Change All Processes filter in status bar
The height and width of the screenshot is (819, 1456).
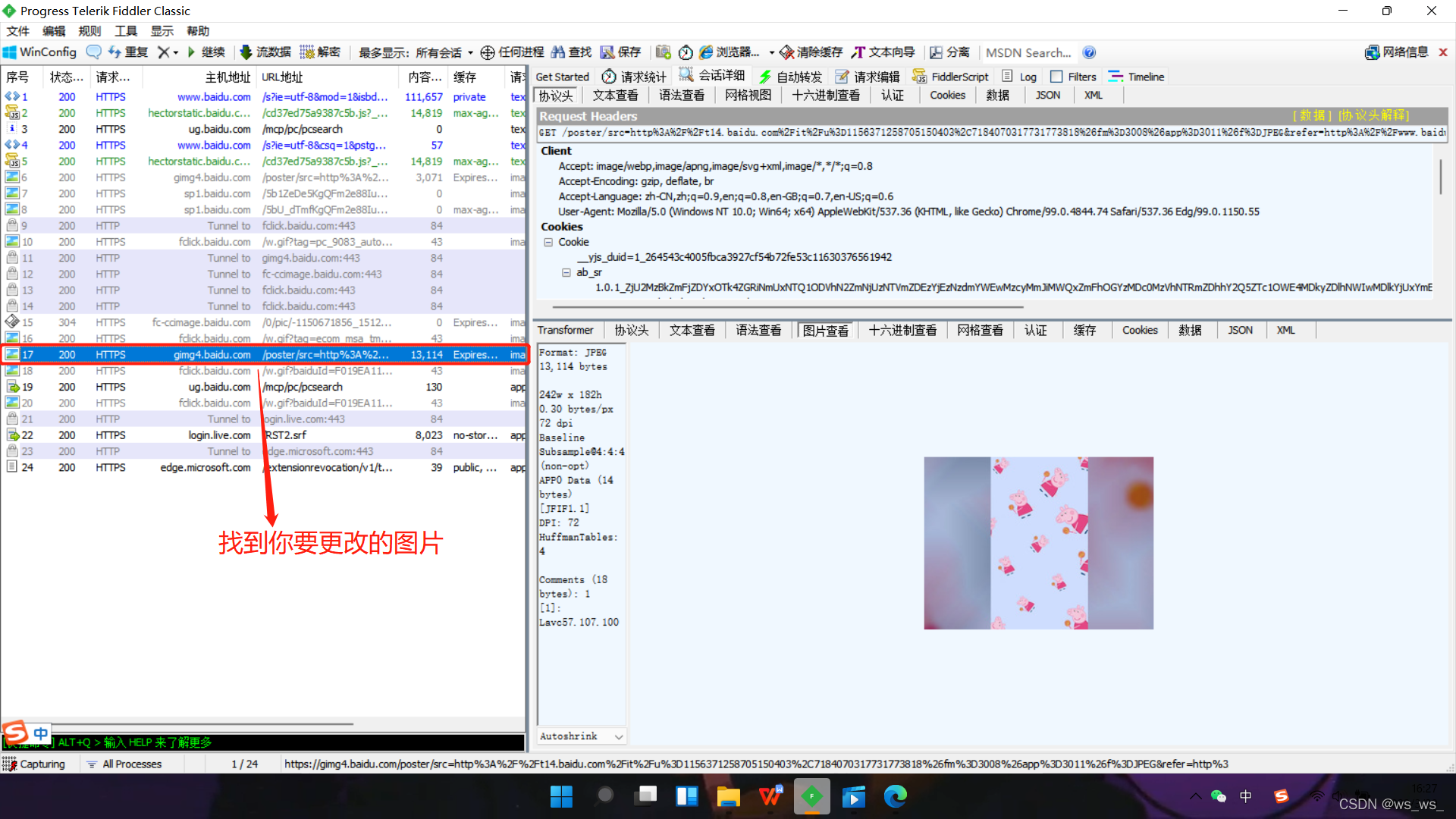click(124, 764)
